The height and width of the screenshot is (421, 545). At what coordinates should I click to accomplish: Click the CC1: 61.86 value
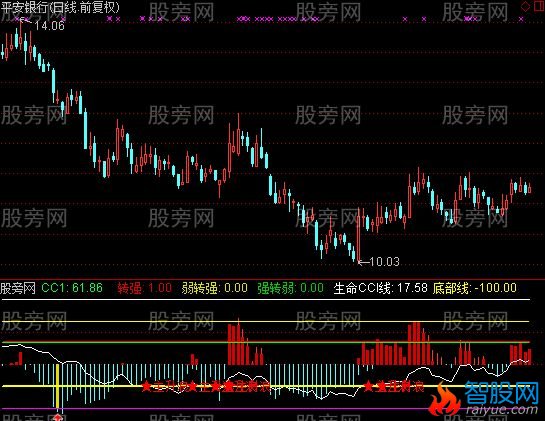72,288
